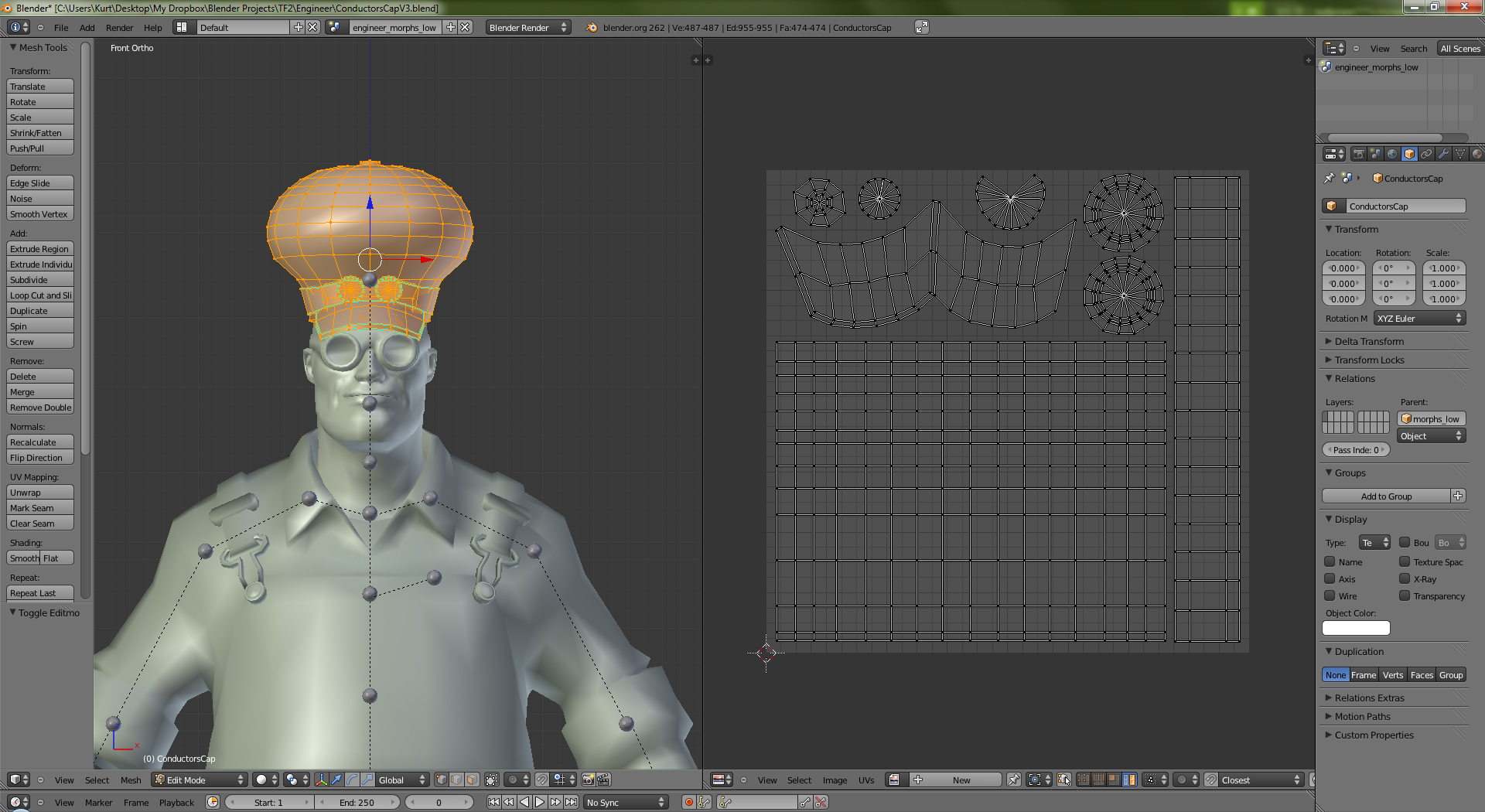Screen dimensions: 1485x812
Task: Open the XYZ Euler rotation mode dropdown
Action: pyautogui.click(x=1419, y=318)
